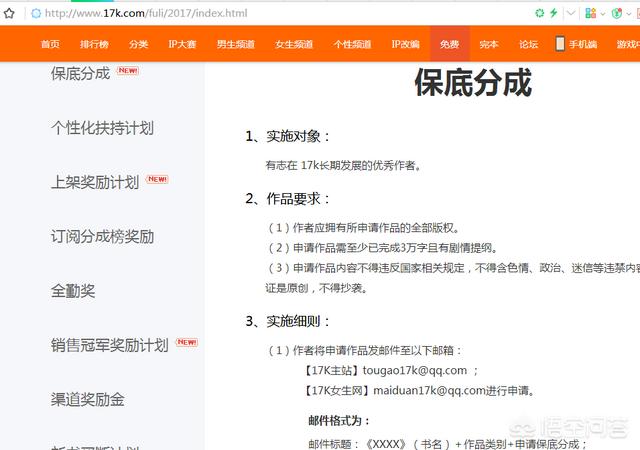Click the 保底分成 page heading
Image resolution: width=640 pixels, height=450 pixels.
tap(473, 83)
